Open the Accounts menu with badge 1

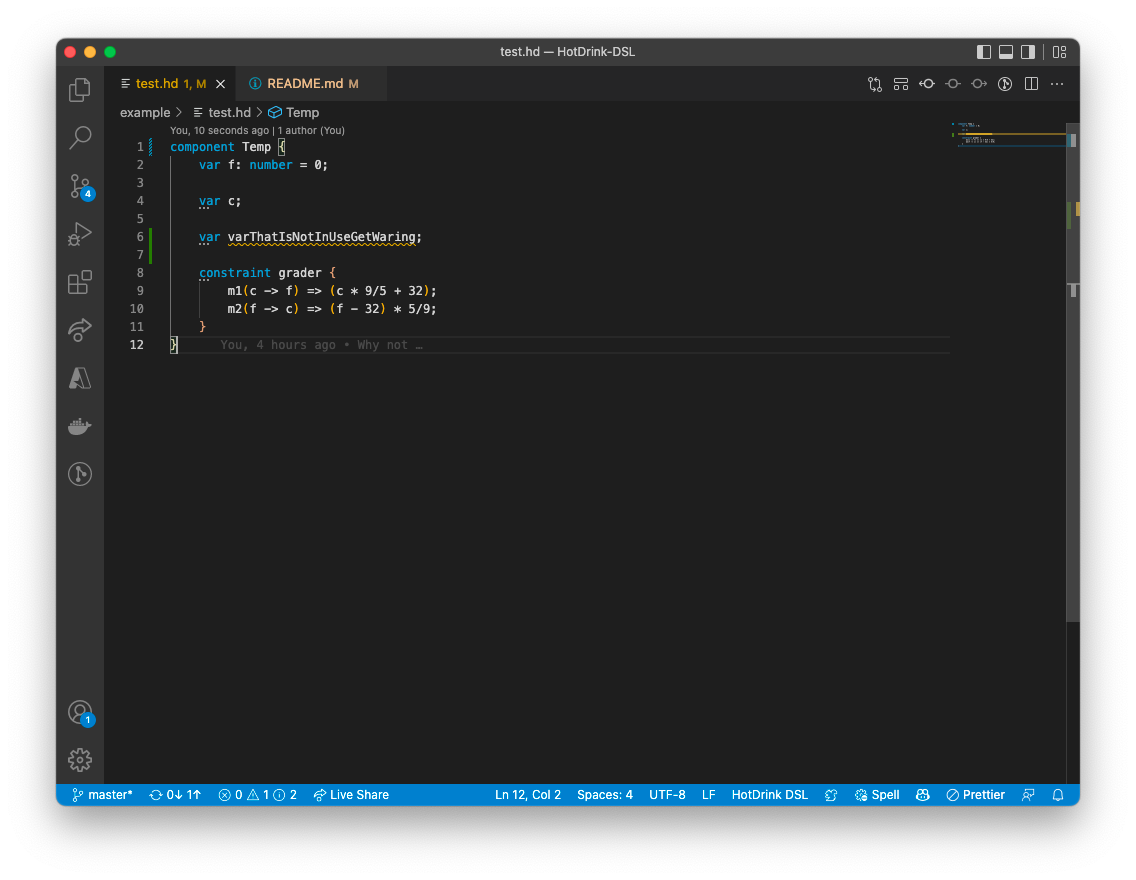click(80, 713)
